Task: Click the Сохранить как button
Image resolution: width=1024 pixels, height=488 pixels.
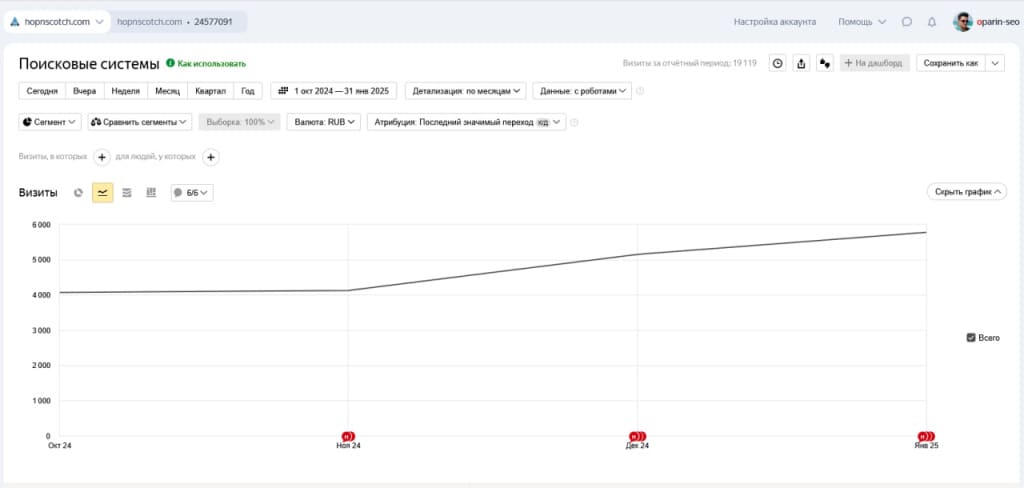Action: click(x=951, y=63)
